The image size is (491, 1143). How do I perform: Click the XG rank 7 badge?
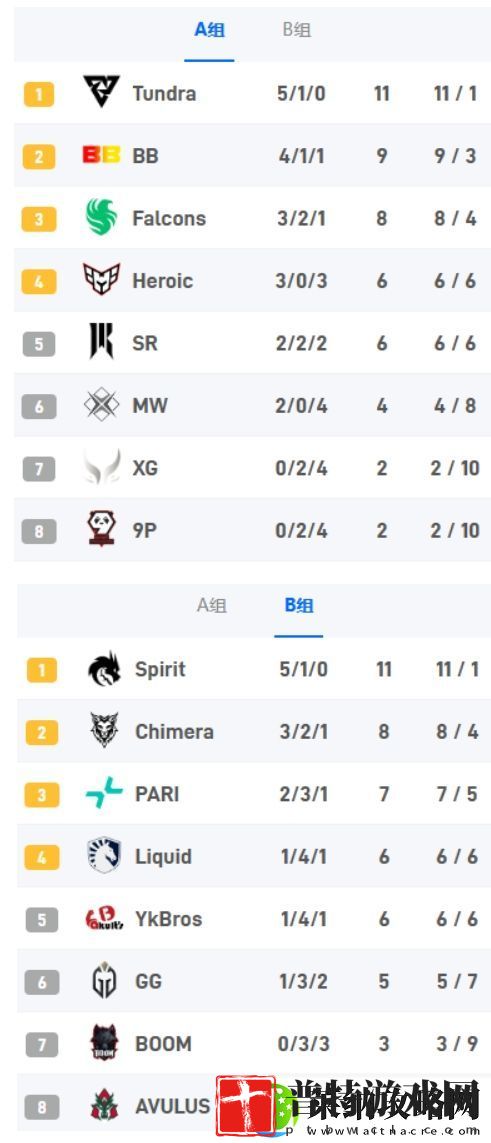39,469
